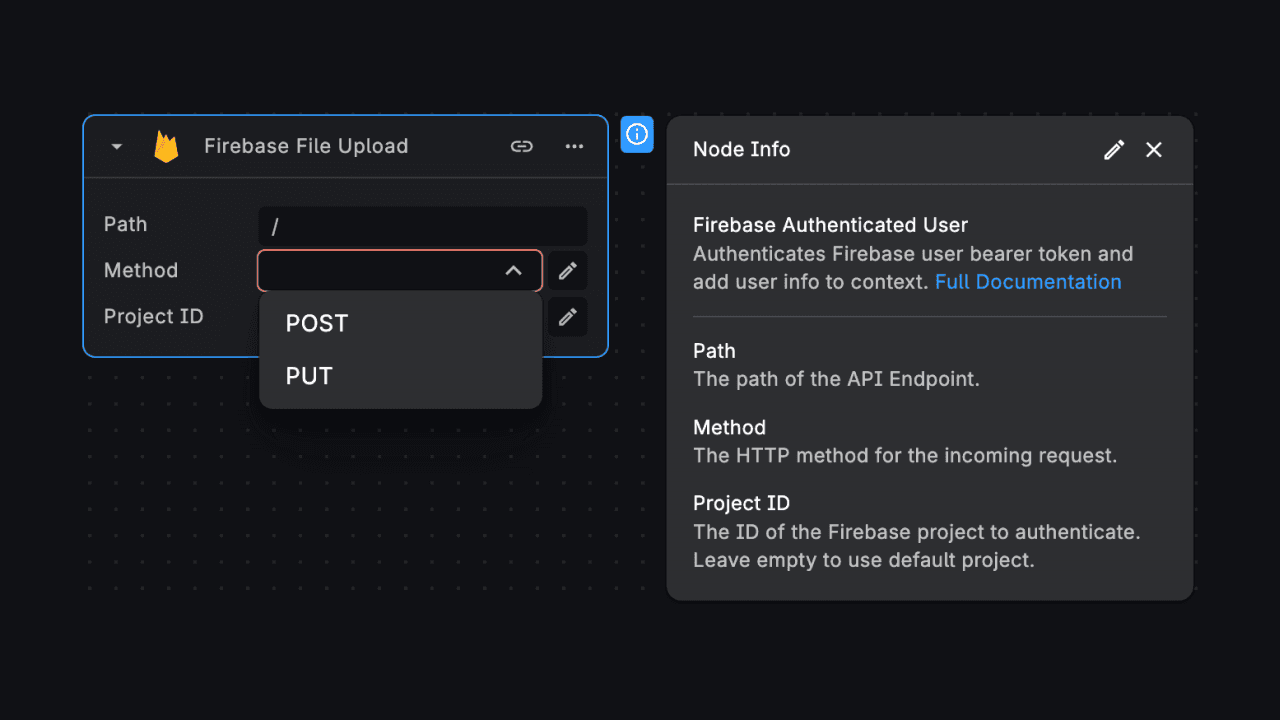Select the Node Info panel title
Image resolution: width=1280 pixels, height=720 pixels.
tap(741, 149)
